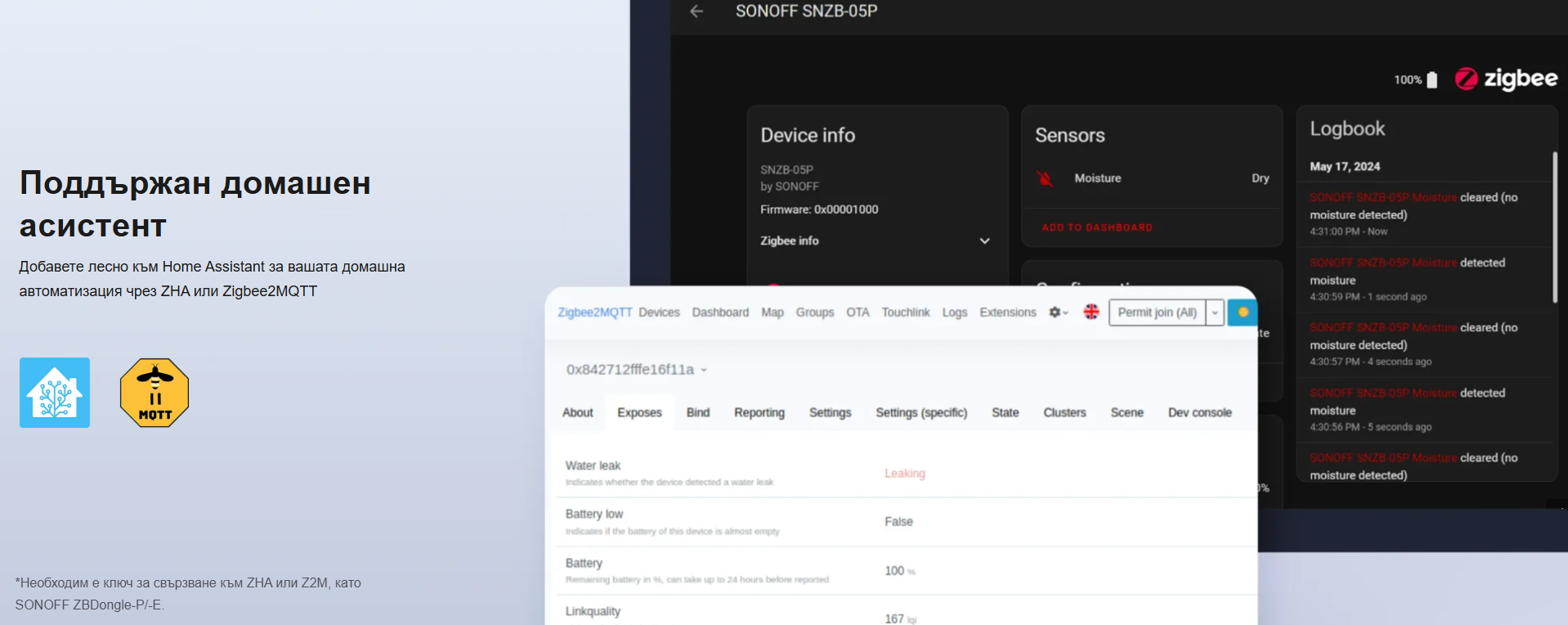
Task: Click the SONOFF SNZB-05P page title
Action: pyautogui.click(x=806, y=11)
